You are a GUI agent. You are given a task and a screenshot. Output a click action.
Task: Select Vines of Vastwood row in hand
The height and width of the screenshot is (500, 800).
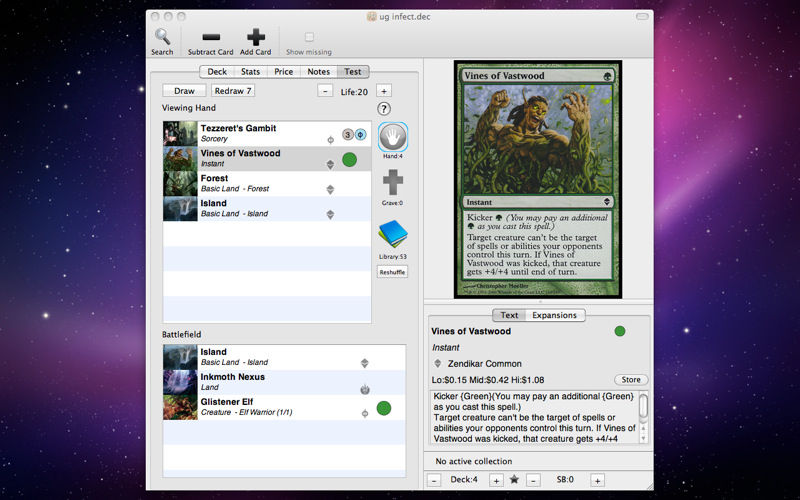pos(267,159)
